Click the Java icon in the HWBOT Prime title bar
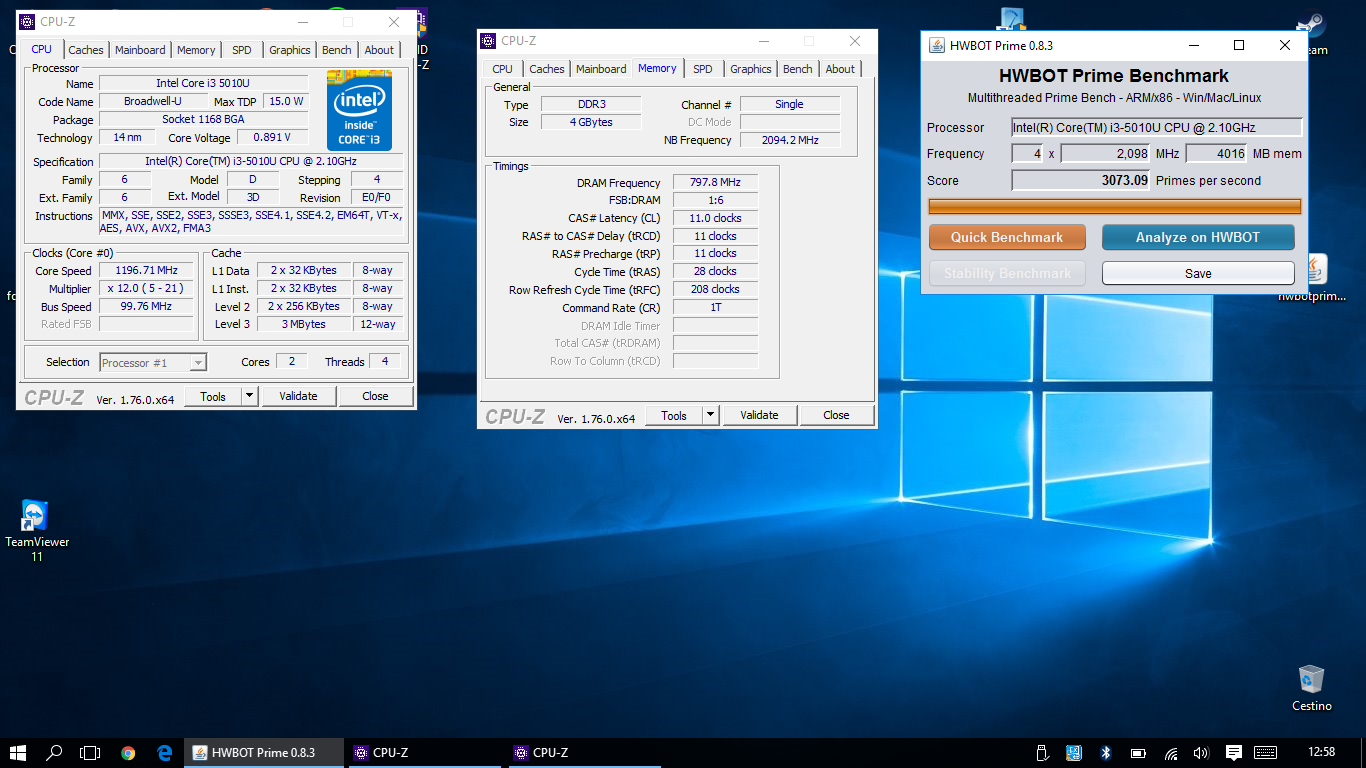 click(x=937, y=45)
